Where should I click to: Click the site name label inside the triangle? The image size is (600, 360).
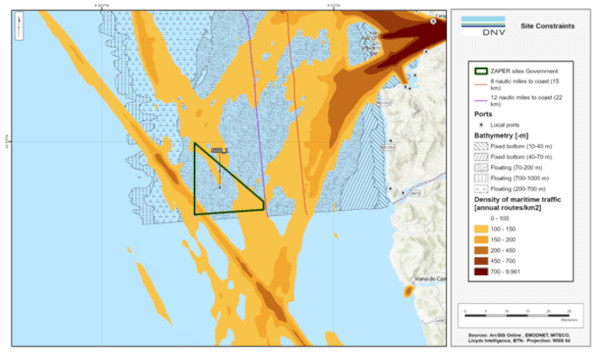coord(220,150)
